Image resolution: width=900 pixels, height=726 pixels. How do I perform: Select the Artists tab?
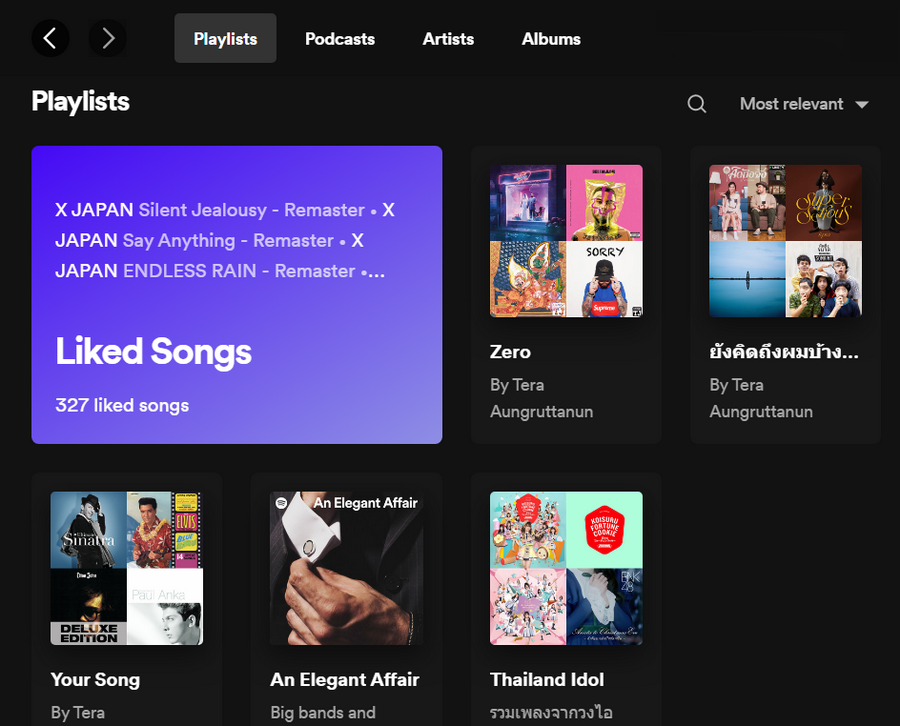448,39
